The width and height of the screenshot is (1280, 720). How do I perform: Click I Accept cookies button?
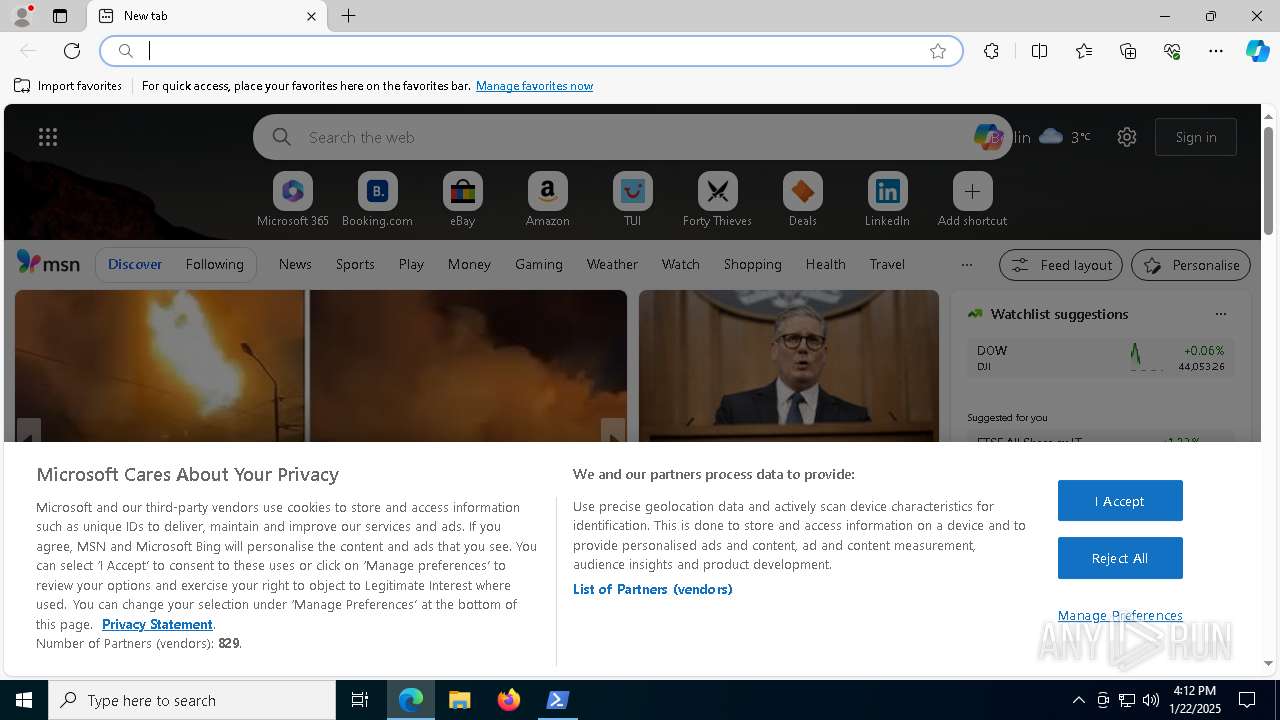point(1120,501)
